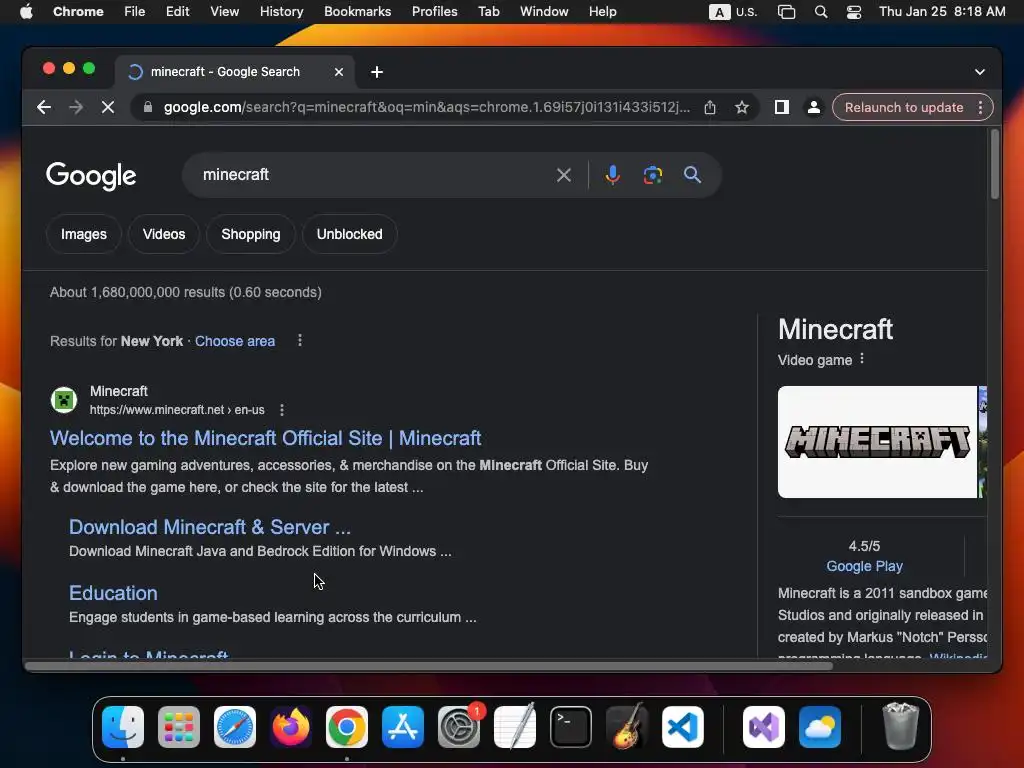The height and width of the screenshot is (768, 1024).
Task: Stop loading the page with X button
Action: click(x=108, y=107)
